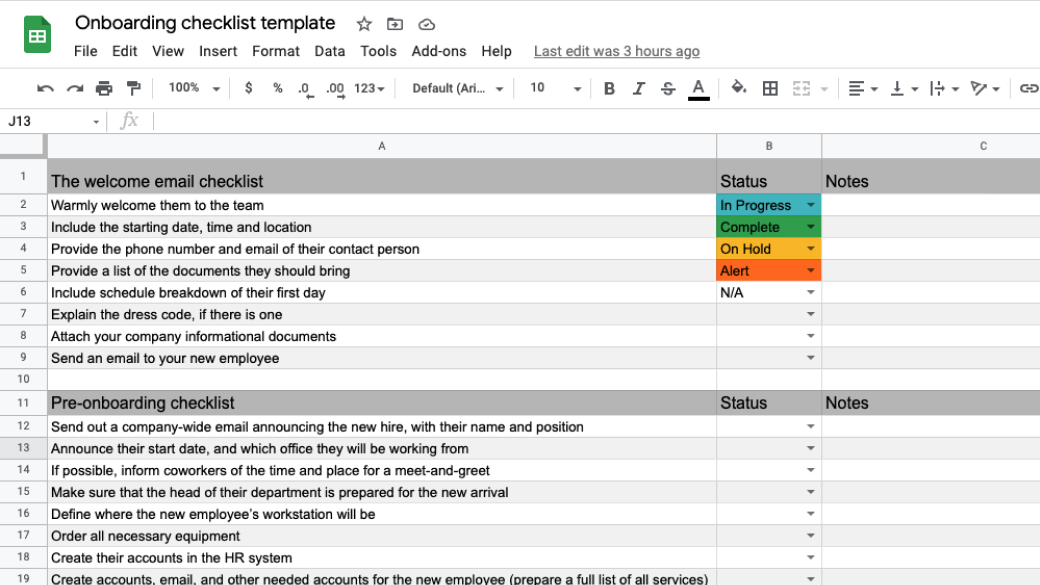Decrease decimal places
The image size is (1040, 585).
pyautogui.click(x=304, y=89)
